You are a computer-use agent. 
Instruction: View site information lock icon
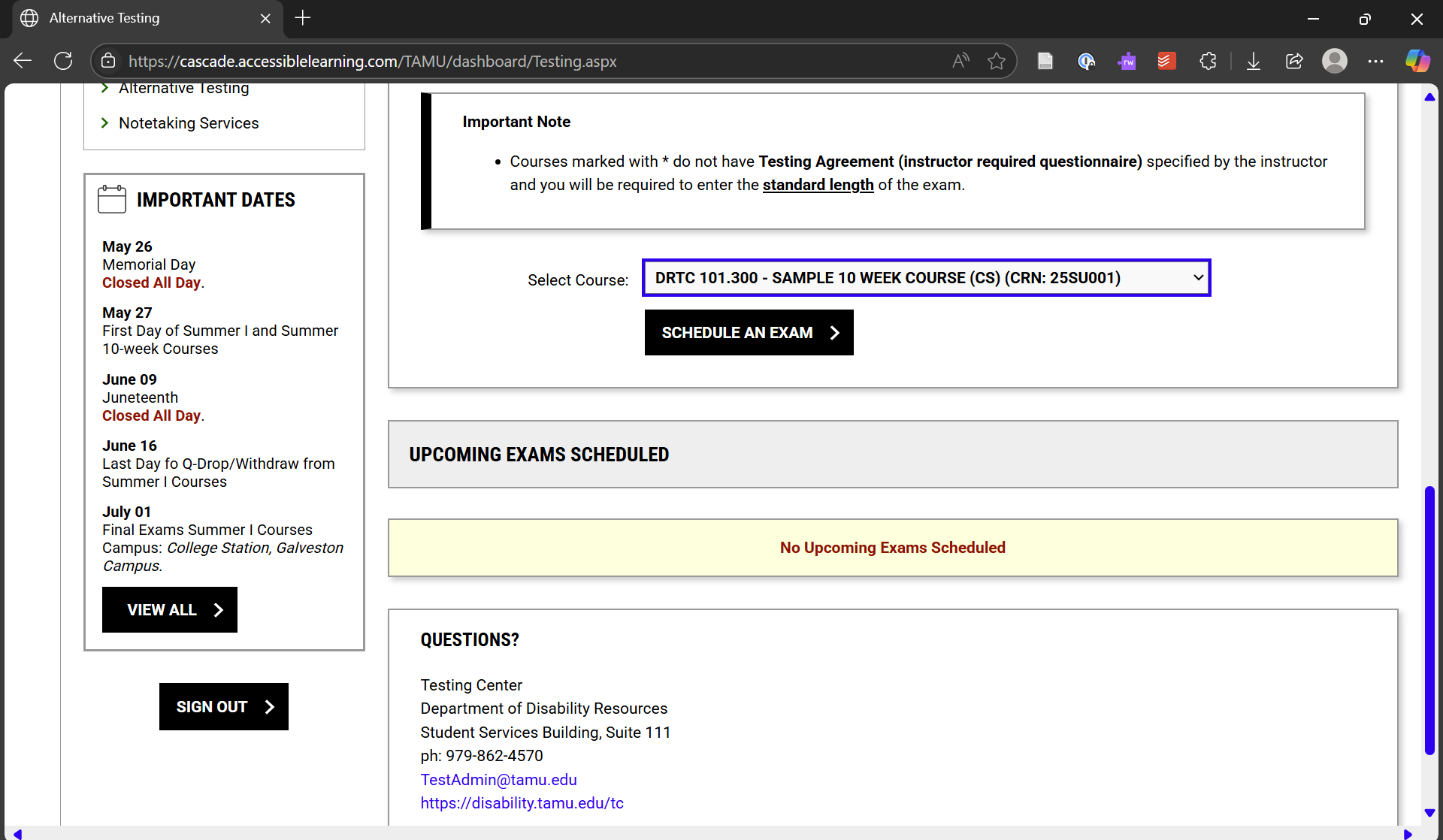click(x=108, y=61)
